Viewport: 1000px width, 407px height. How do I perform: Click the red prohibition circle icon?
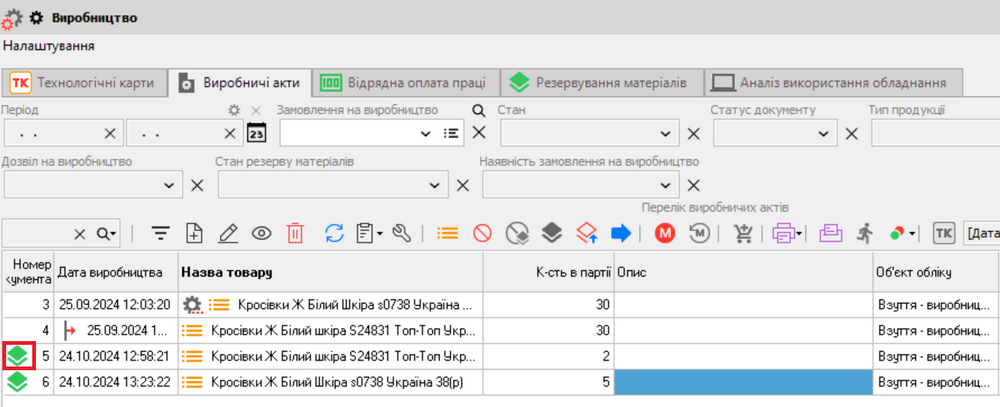(482, 233)
